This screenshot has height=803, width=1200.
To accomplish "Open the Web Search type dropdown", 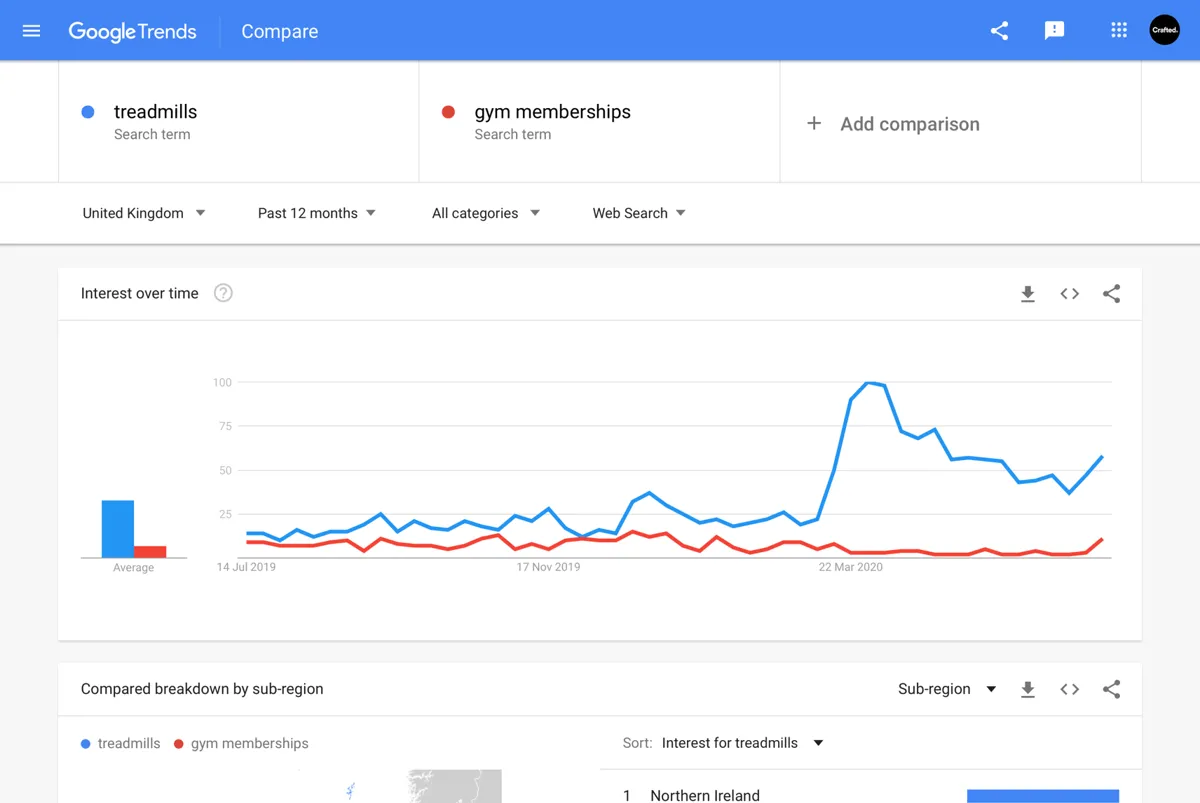I will (x=638, y=213).
